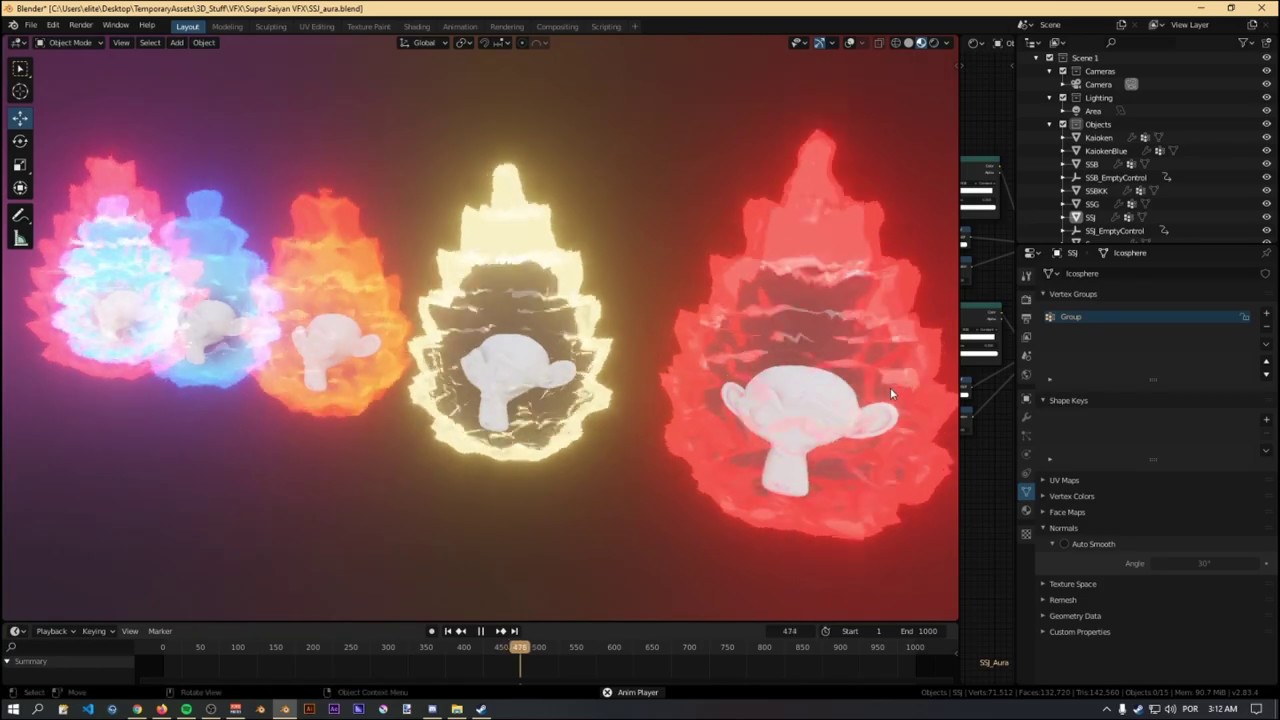The width and height of the screenshot is (1280, 720).
Task: Expand the Vertex Colors panel
Action: 1043,496
